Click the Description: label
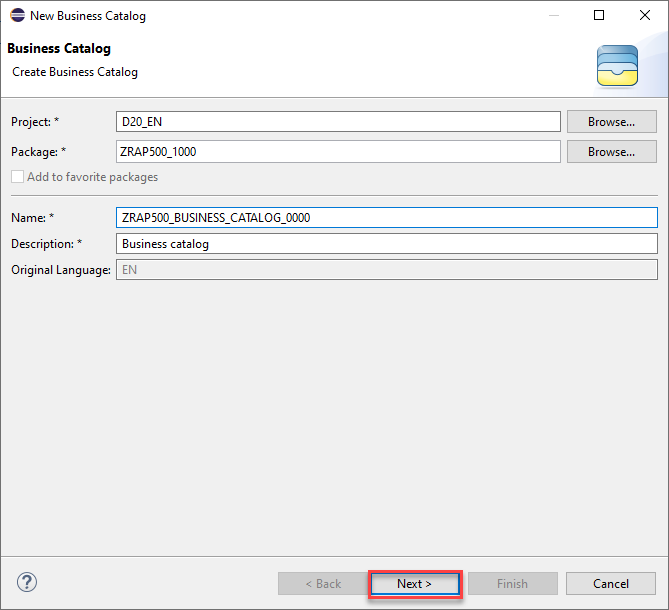The height and width of the screenshot is (610, 669). tap(47, 244)
